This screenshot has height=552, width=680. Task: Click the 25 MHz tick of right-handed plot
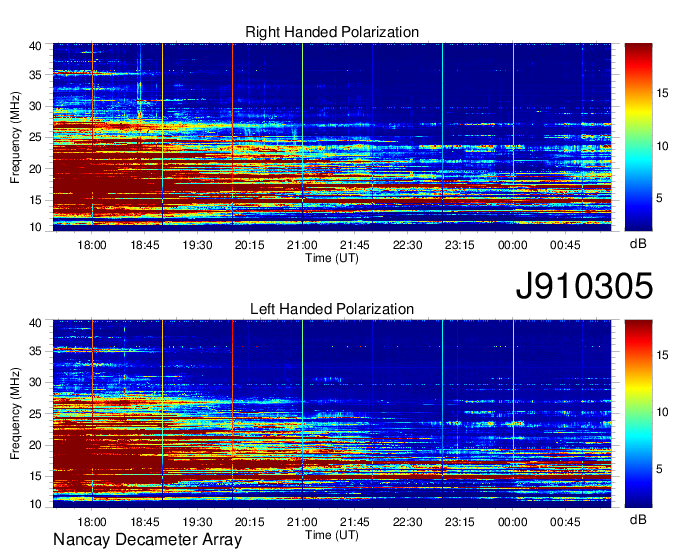[36, 137]
